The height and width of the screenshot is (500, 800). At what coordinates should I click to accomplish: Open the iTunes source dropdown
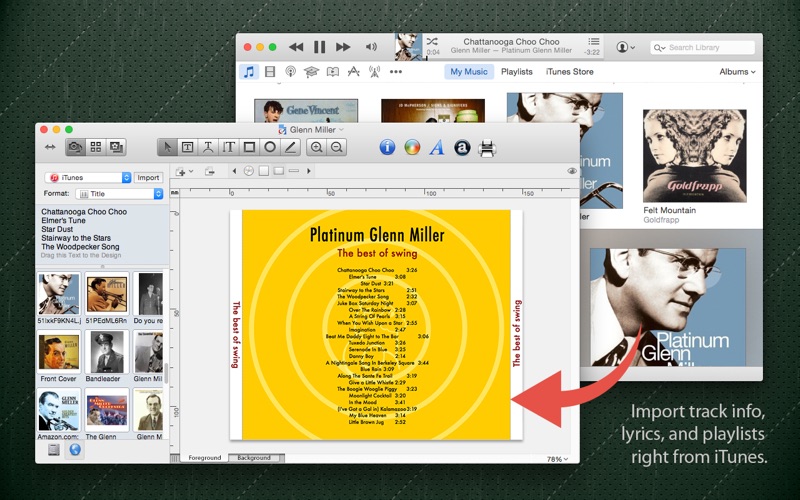[x=88, y=178]
